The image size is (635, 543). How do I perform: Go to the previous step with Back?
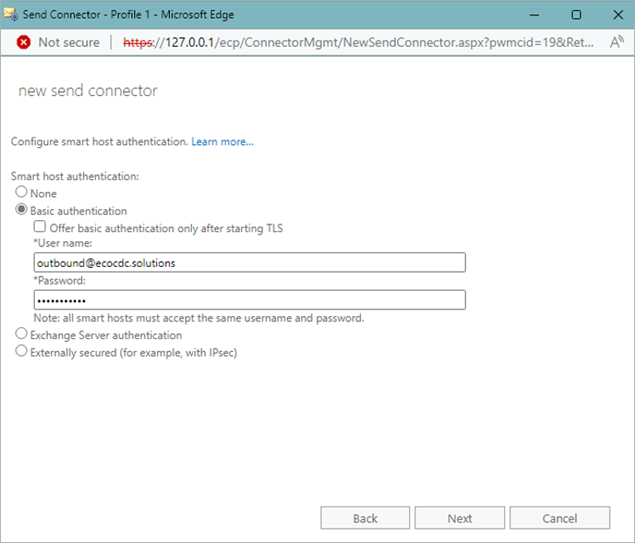pos(365,518)
